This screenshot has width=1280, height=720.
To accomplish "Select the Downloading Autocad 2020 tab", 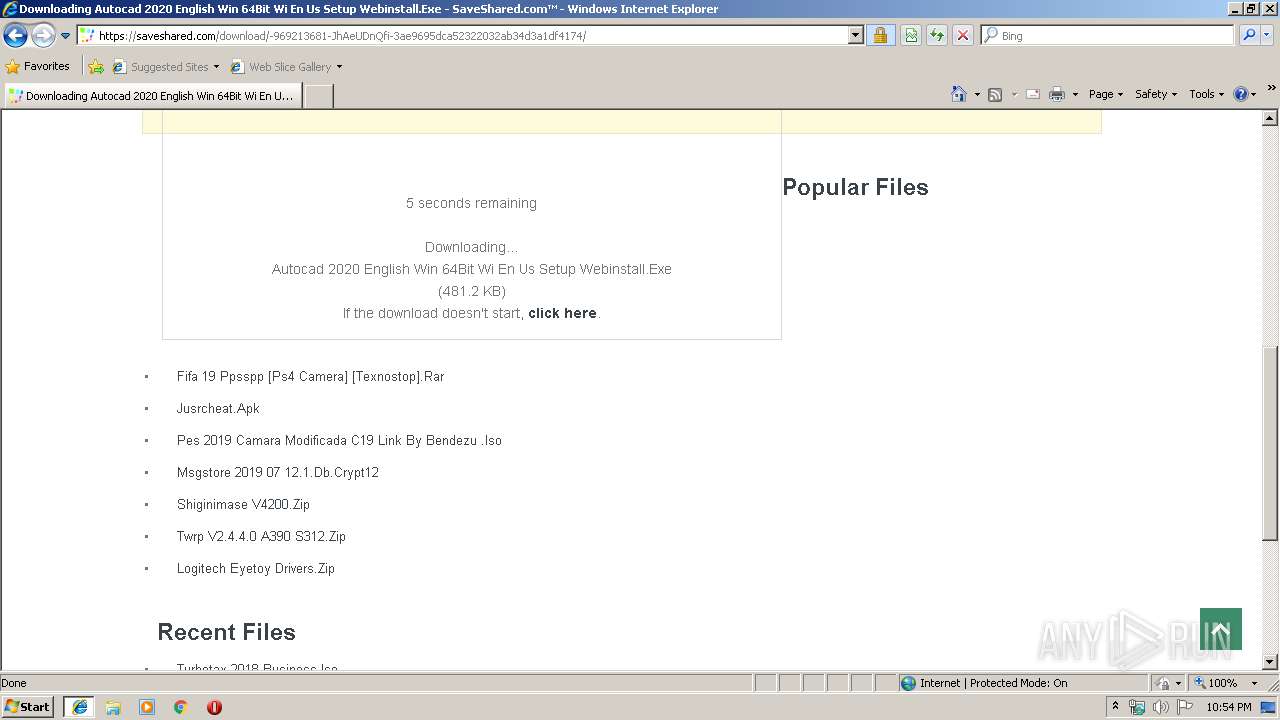I will click(151, 96).
